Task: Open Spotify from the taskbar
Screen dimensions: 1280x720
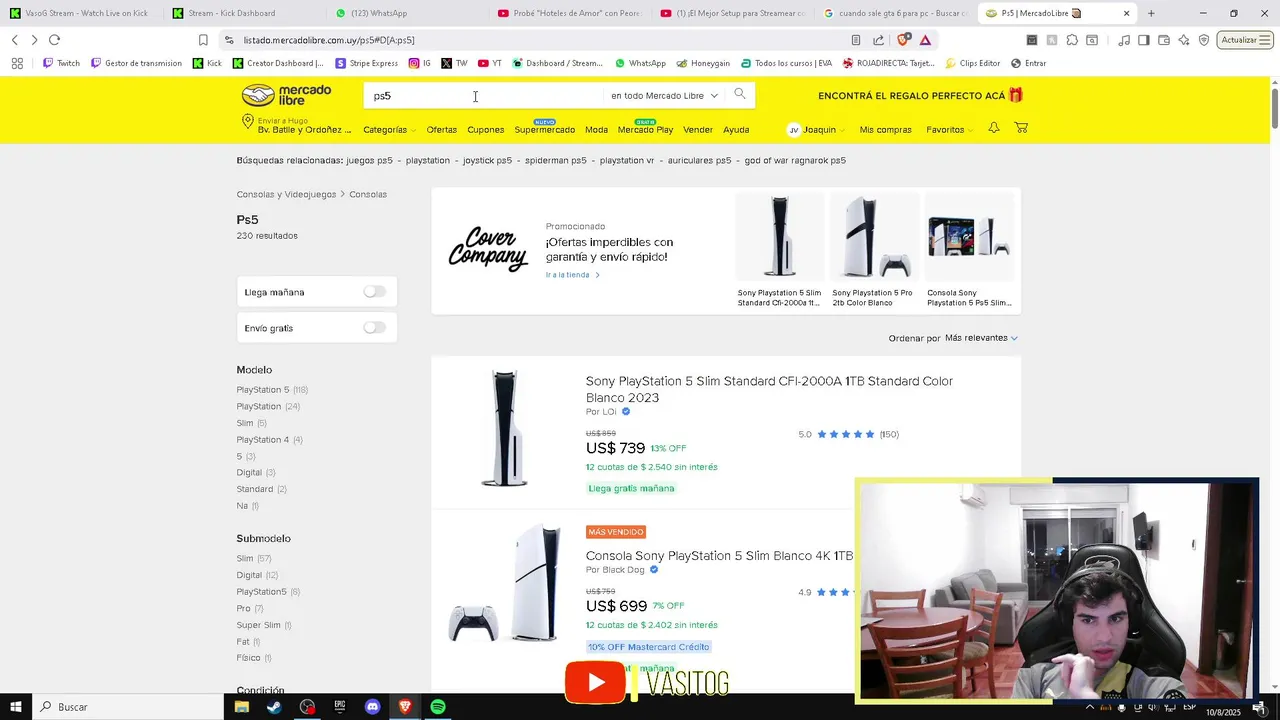Action: [438, 707]
